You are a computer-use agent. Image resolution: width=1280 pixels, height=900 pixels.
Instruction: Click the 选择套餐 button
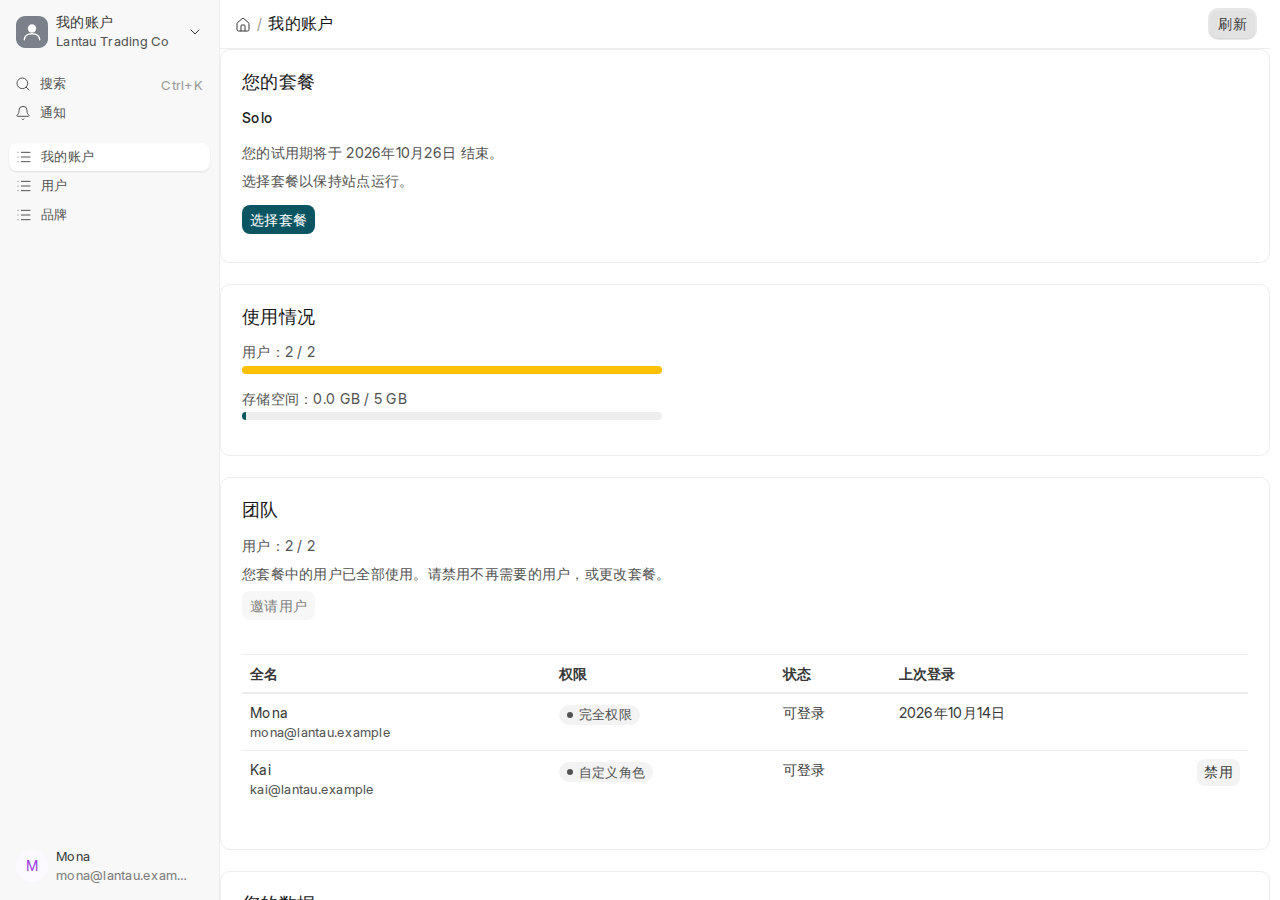point(278,220)
